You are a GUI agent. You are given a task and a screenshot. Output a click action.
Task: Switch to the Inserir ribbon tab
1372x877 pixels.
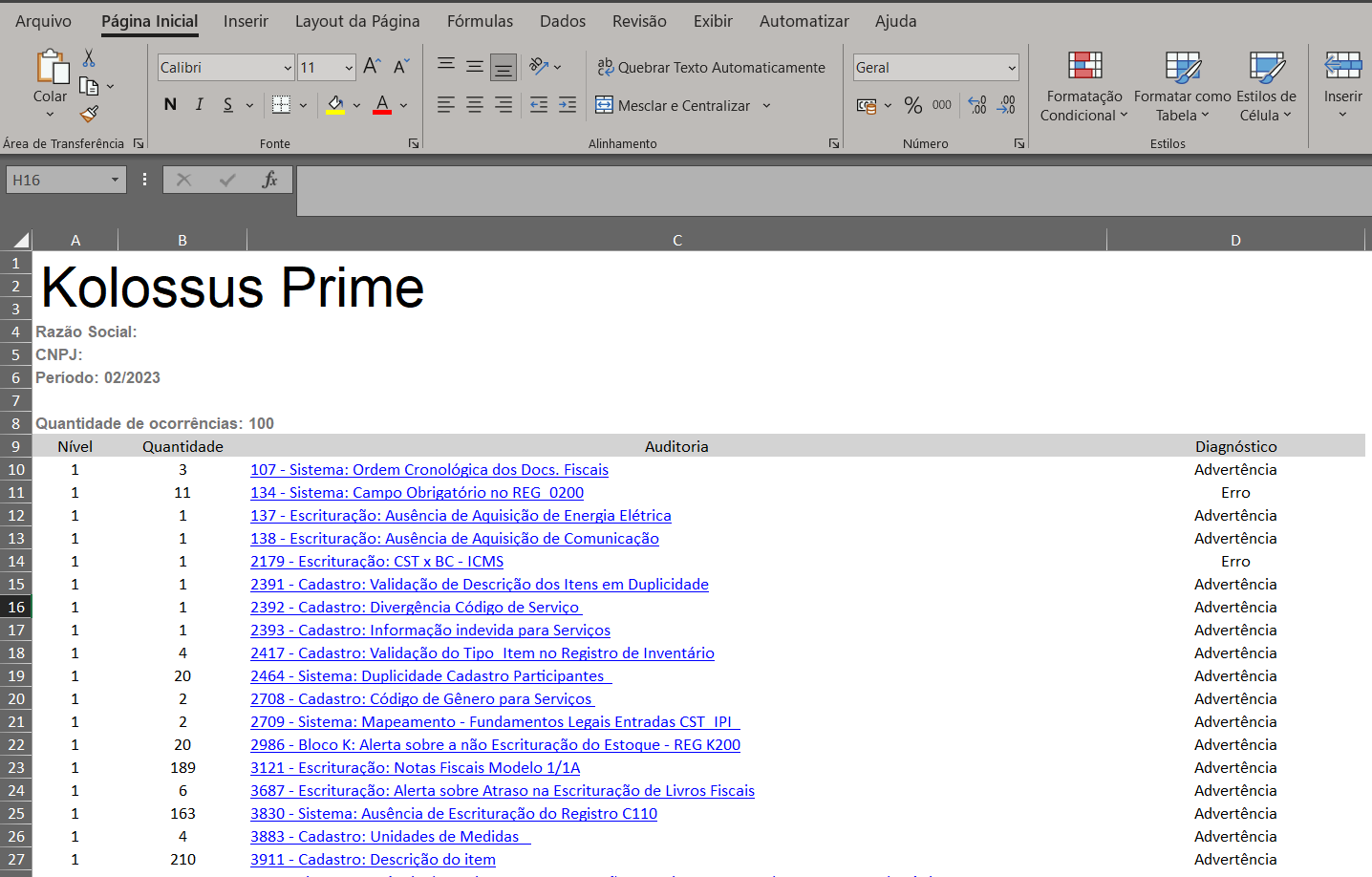(246, 21)
